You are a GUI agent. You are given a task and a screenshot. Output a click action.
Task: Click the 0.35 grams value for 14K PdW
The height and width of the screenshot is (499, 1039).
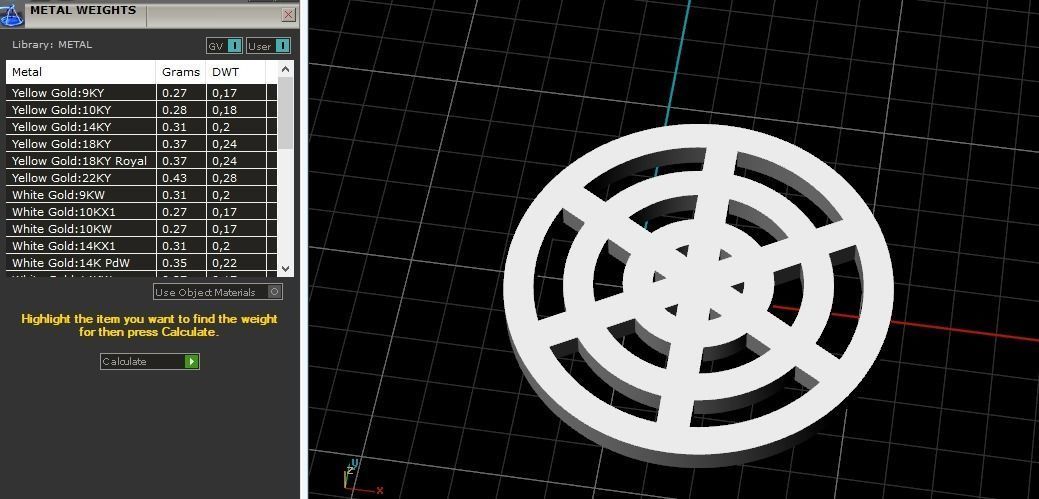[174, 263]
